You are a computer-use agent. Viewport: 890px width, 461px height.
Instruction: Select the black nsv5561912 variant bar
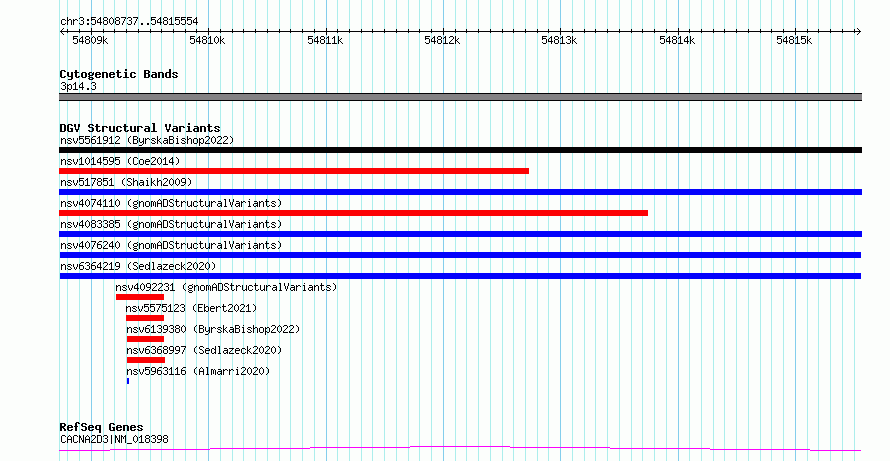(460, 150)
